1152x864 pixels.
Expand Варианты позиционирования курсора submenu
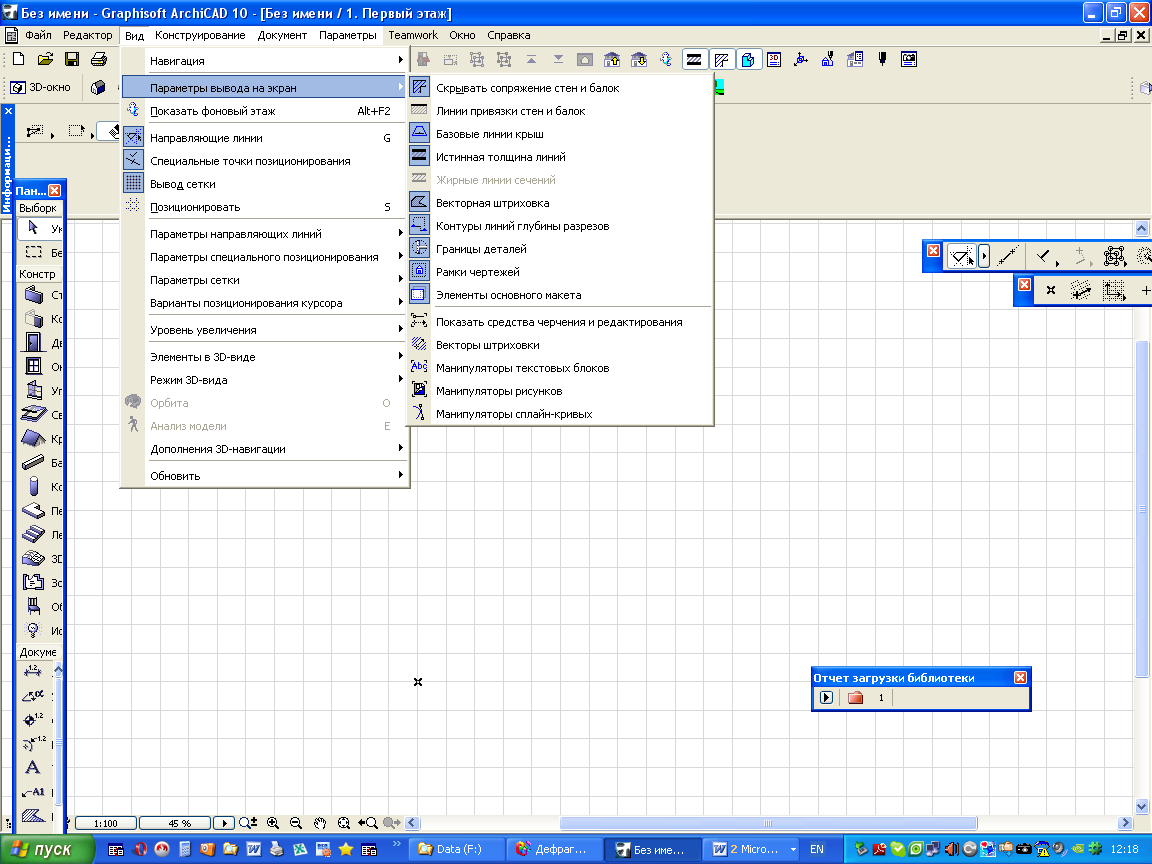pyautogui.click(x=265, y=303)
